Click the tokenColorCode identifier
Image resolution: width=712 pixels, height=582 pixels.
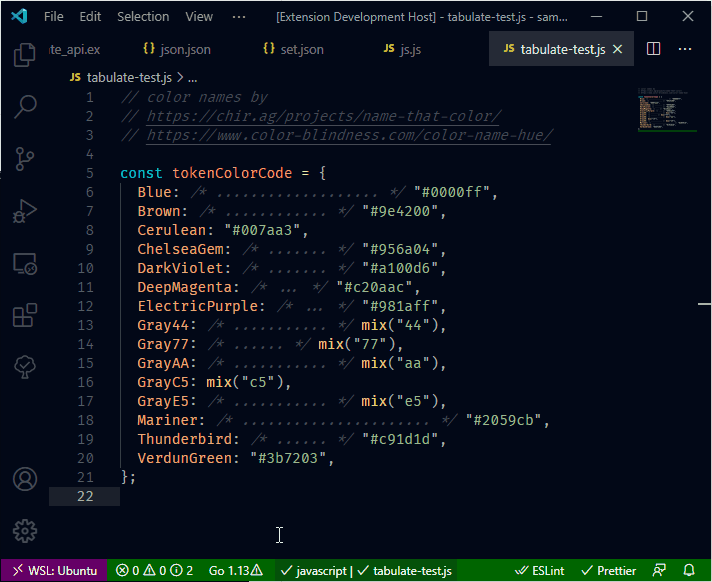point(232,173)
